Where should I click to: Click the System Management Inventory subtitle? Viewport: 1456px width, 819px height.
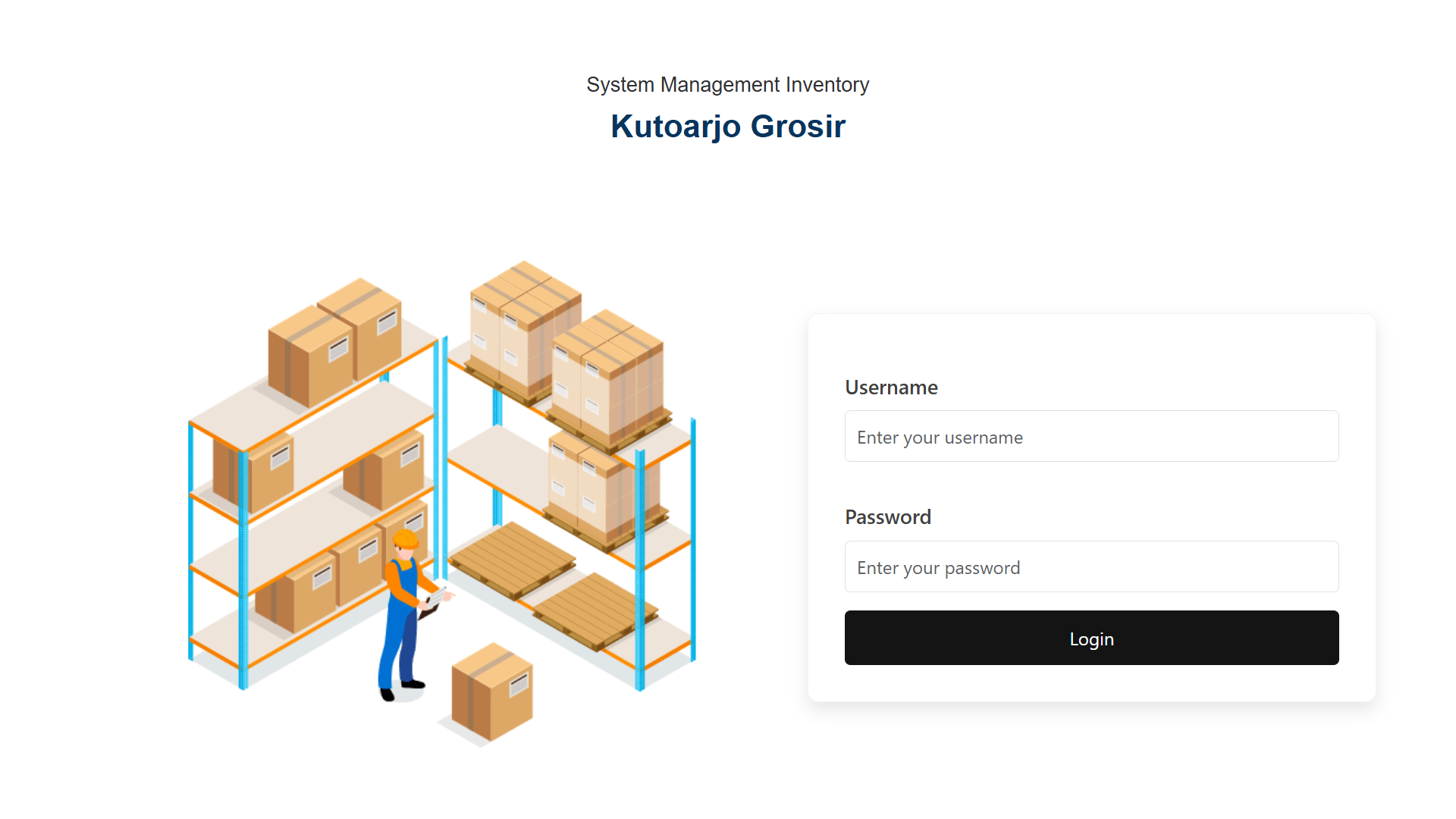pos(728,84)
